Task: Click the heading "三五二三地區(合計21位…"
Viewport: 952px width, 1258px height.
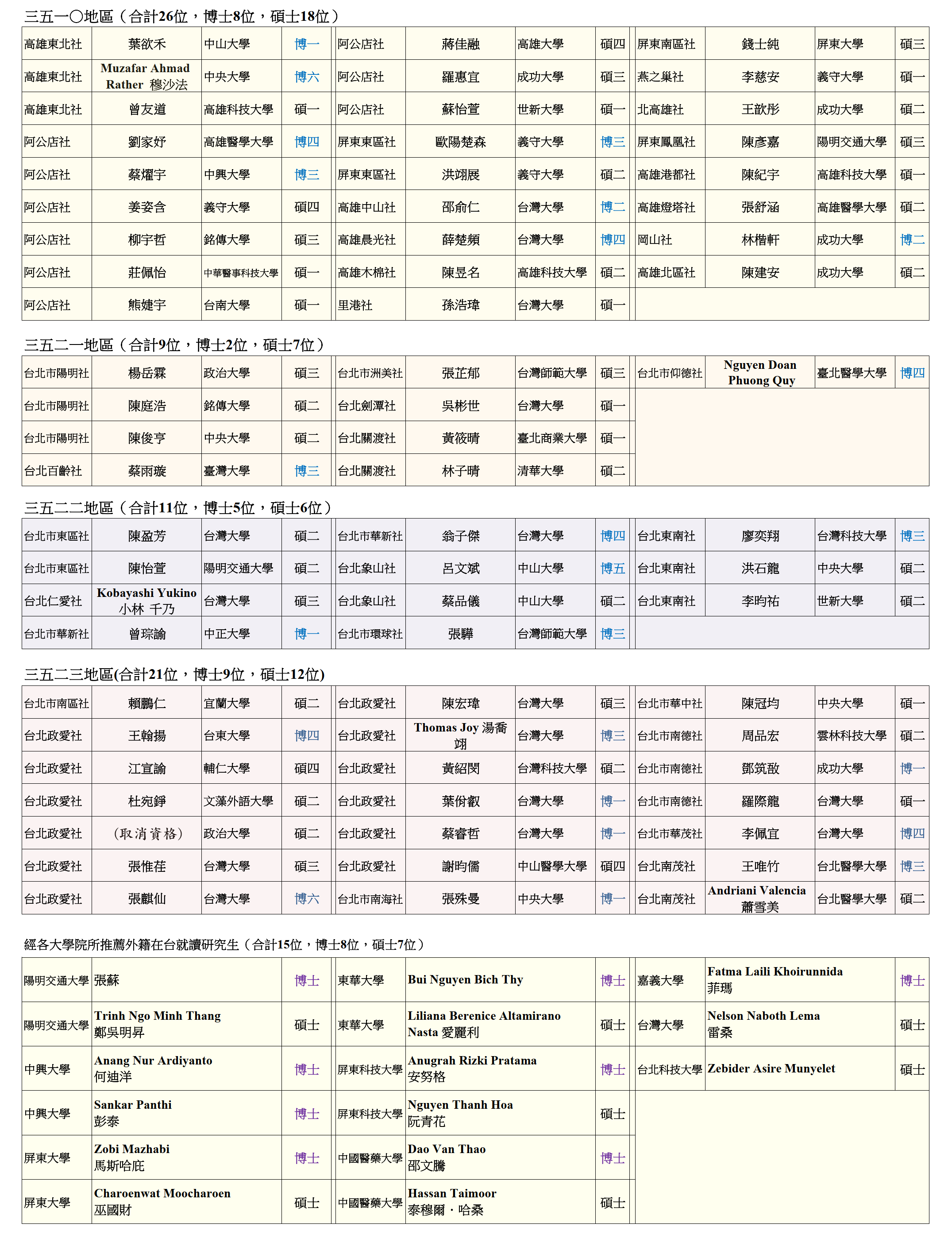Action: [x=174, y=674]
